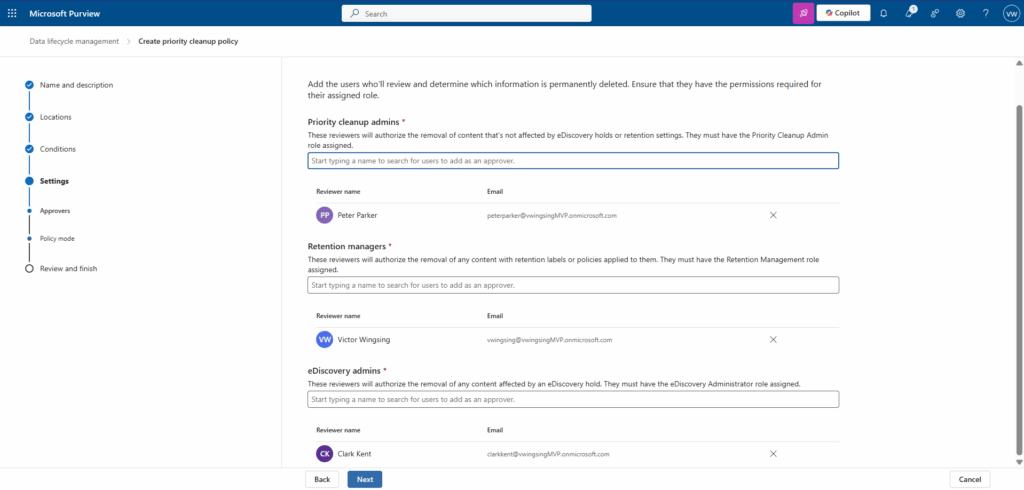The height and width of the screenshot is (490, 1024).
Task: Cancel the policy creation
Action: coord(969,479)
